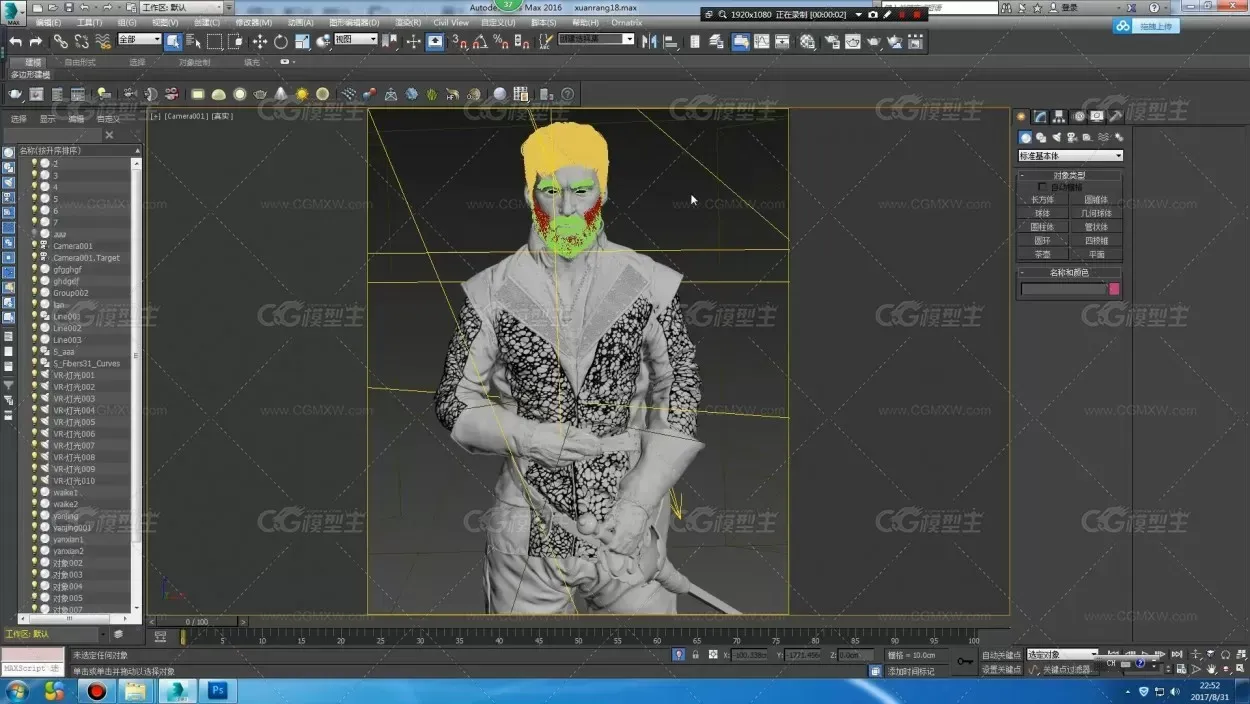The width and height of the screenshot is (1250, 704).
Task: Toggle the Angle Snap button
Action: point(480,41)
